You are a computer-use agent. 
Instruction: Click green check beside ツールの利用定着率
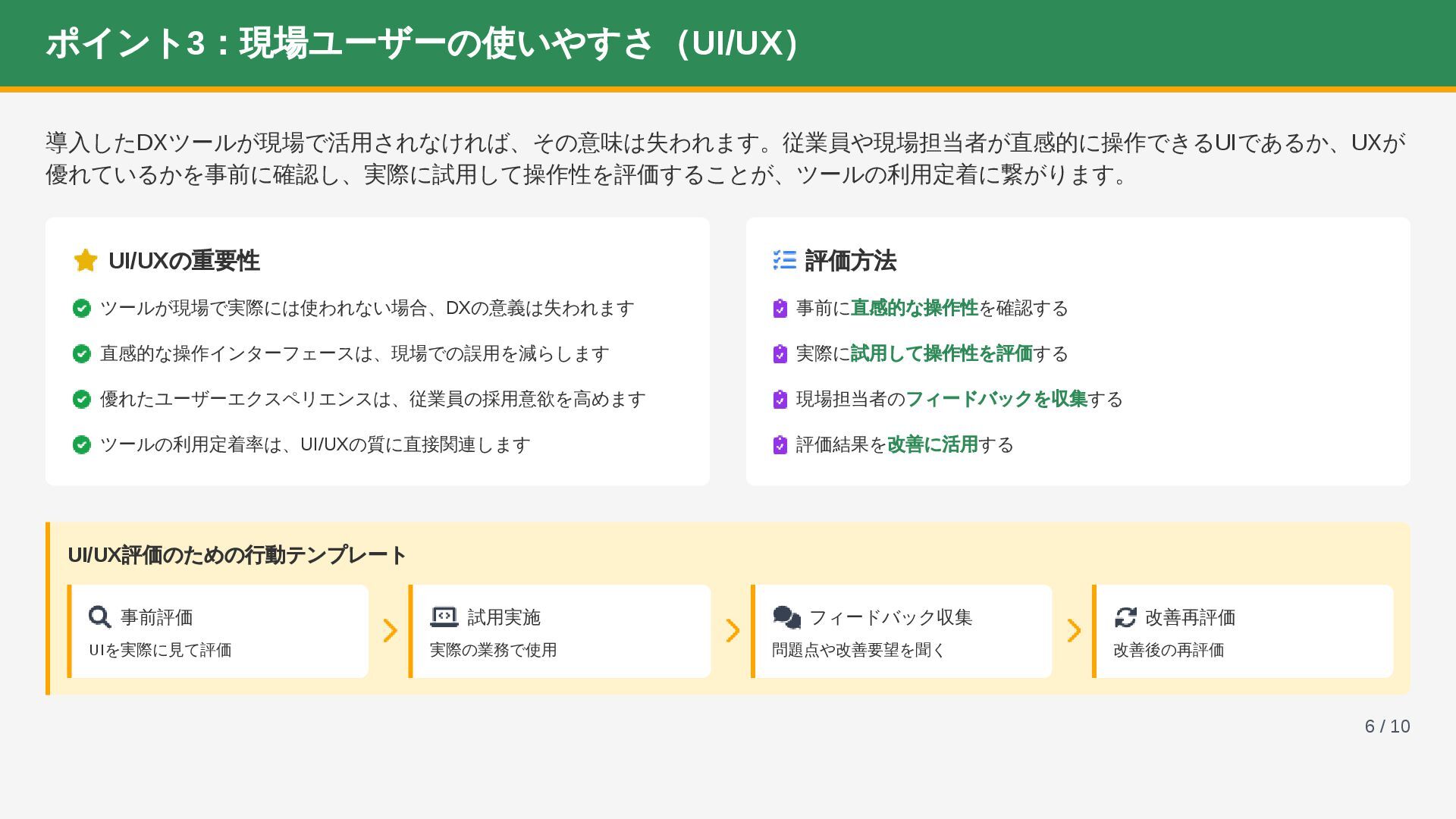(x=82, y=445)
